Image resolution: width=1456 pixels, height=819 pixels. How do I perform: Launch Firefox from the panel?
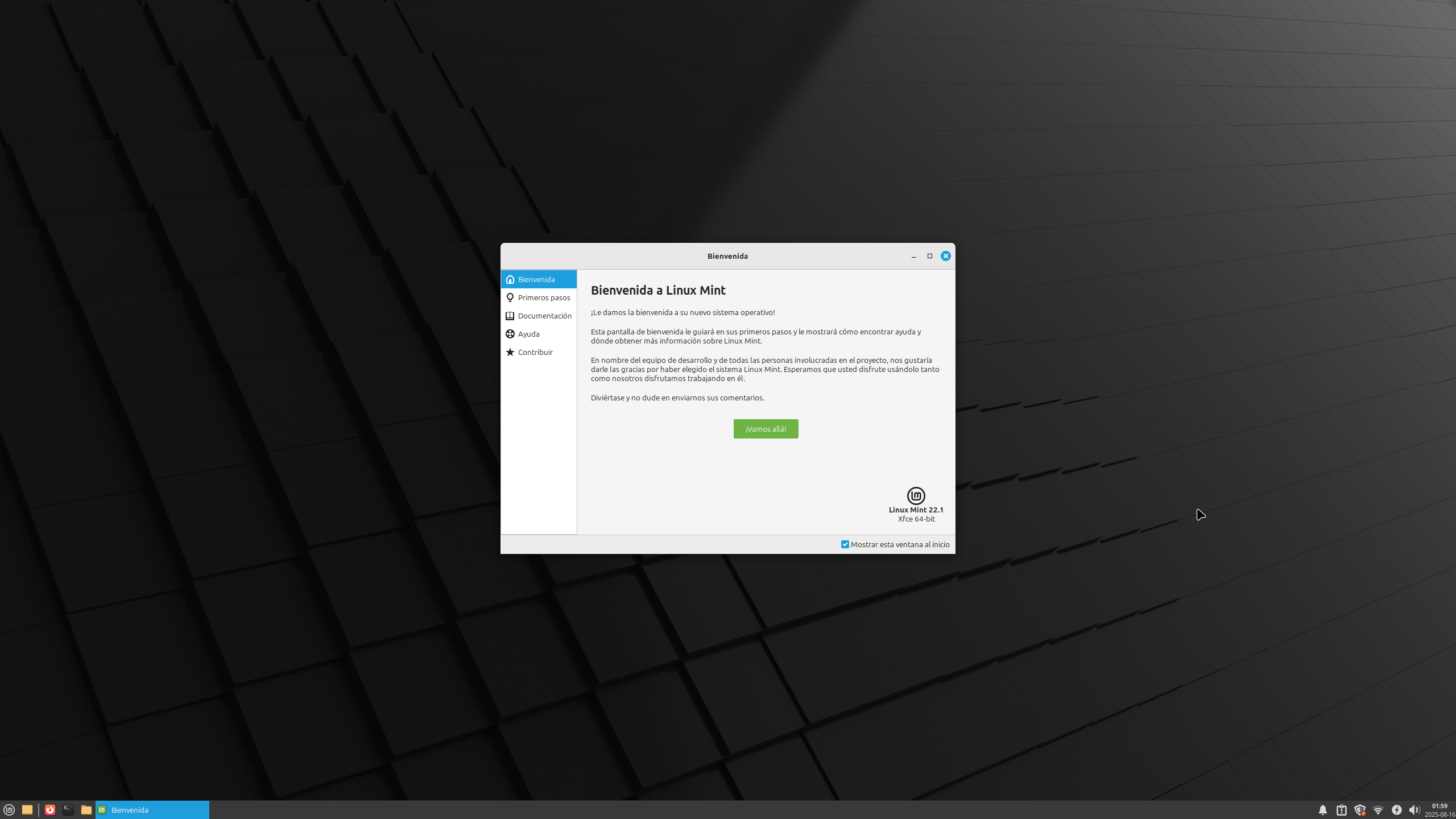click(x=50, y=810)
